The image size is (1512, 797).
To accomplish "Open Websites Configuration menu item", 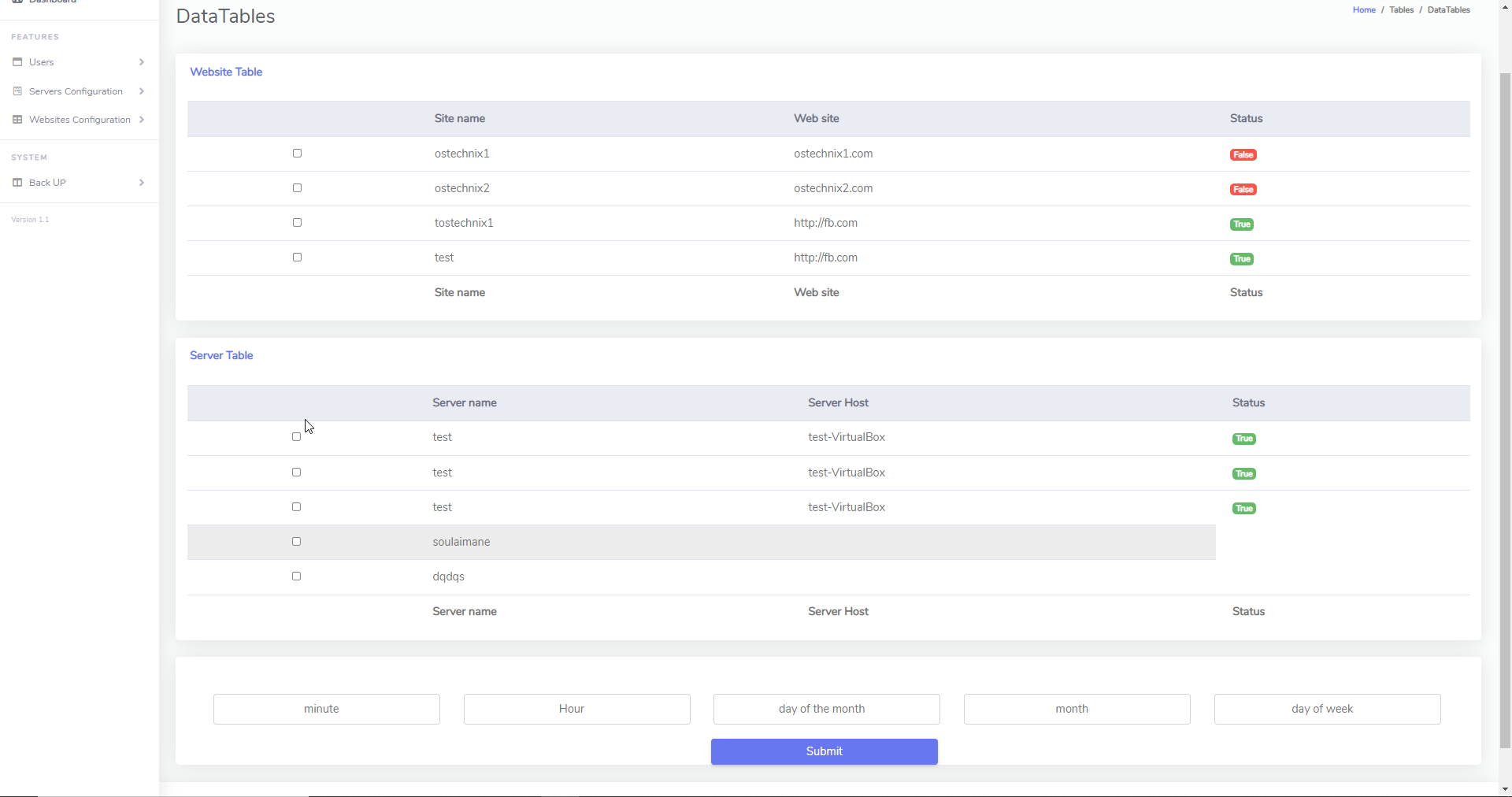I will point(79,120).
